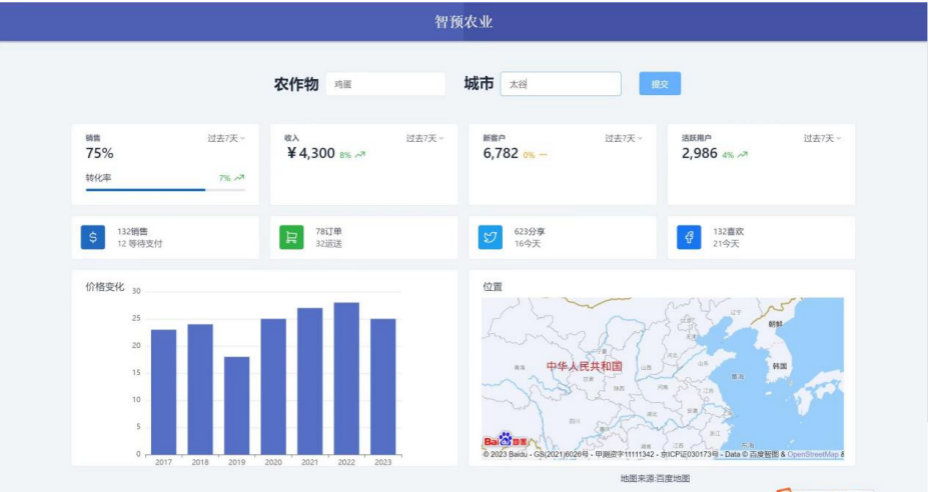The width and height of the screenshot is (930, 492).
Task: Click the 12 等待支付 text
Action: pyautogui.click(x=139, y=244)
